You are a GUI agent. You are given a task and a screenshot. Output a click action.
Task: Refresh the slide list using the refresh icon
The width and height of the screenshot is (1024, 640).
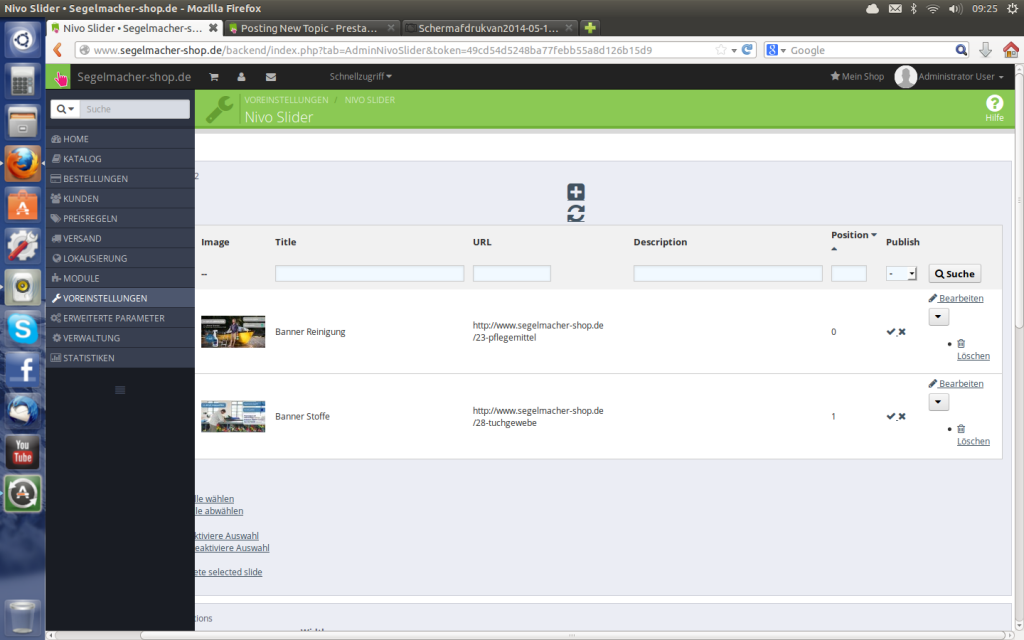click(x=575, y=212)
